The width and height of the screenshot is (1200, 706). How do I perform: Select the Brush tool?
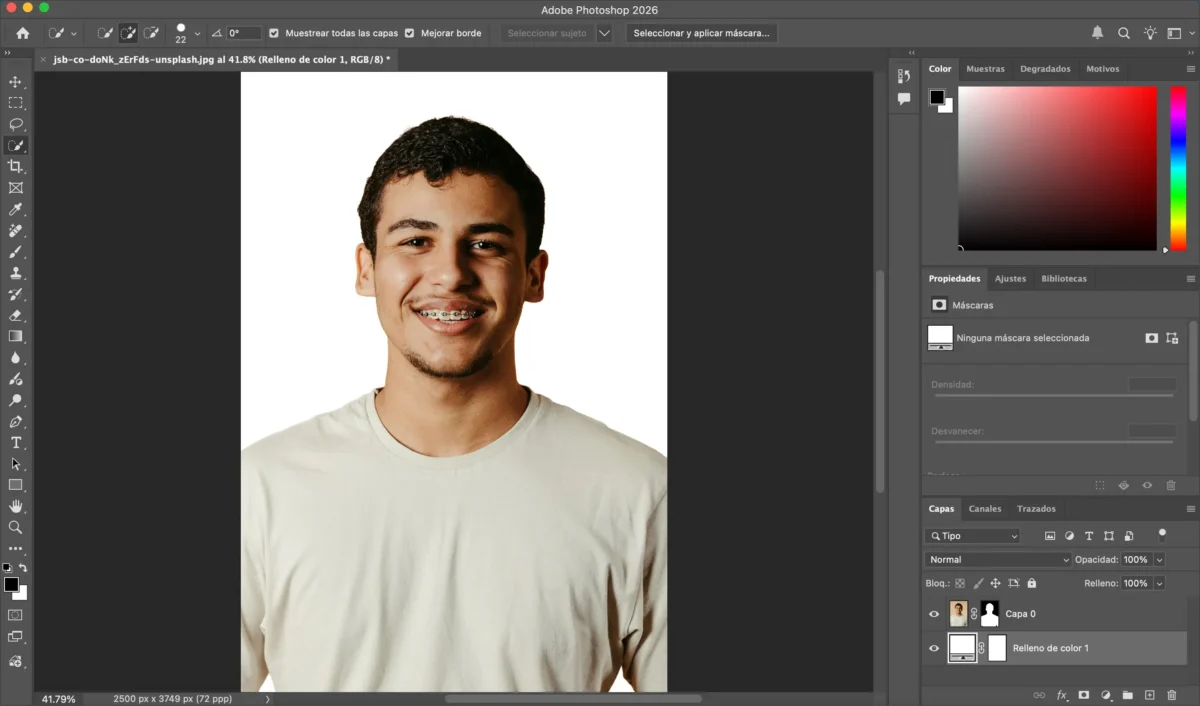[15, 251]
